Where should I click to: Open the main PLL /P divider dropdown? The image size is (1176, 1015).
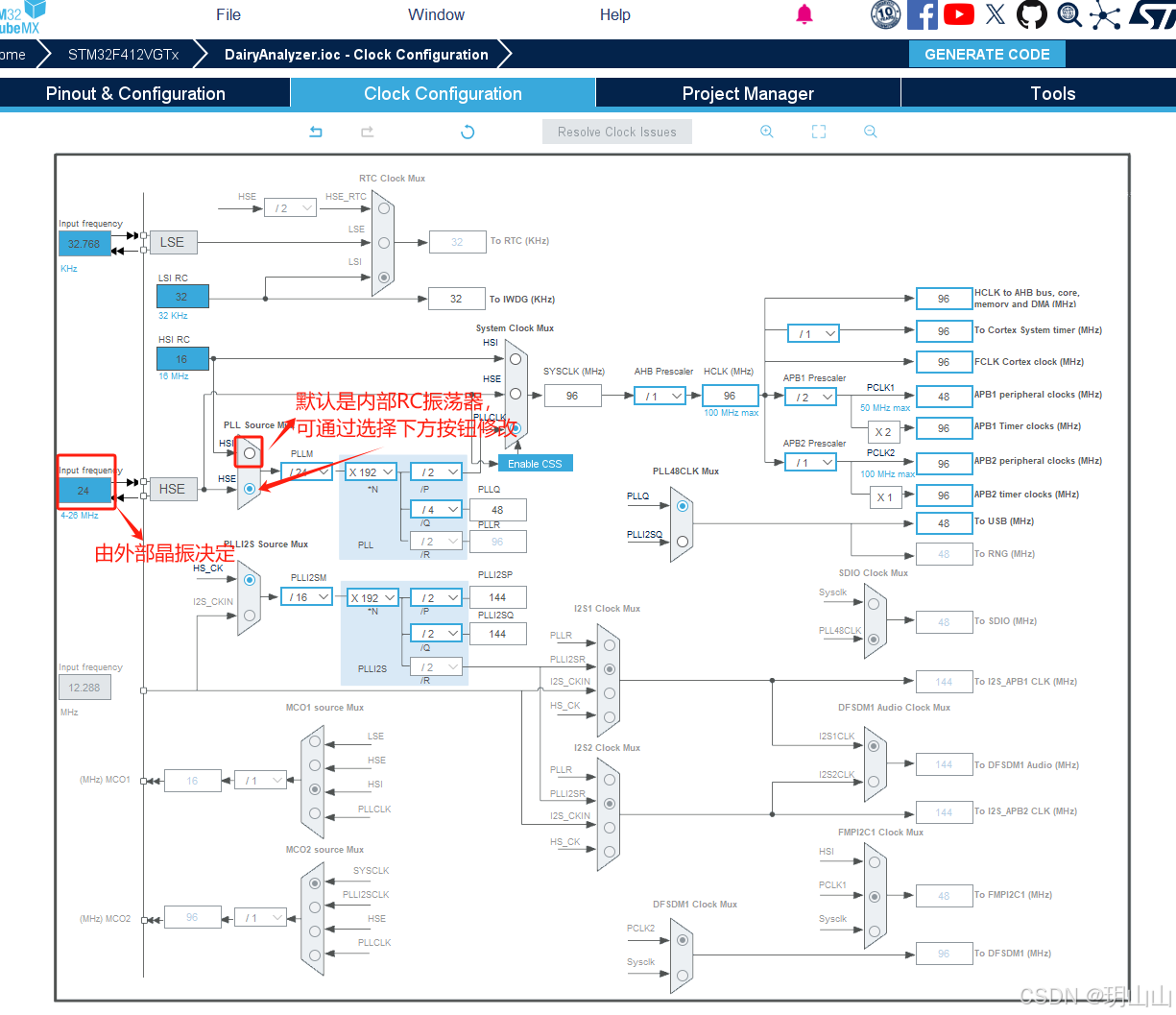(437, 471)
